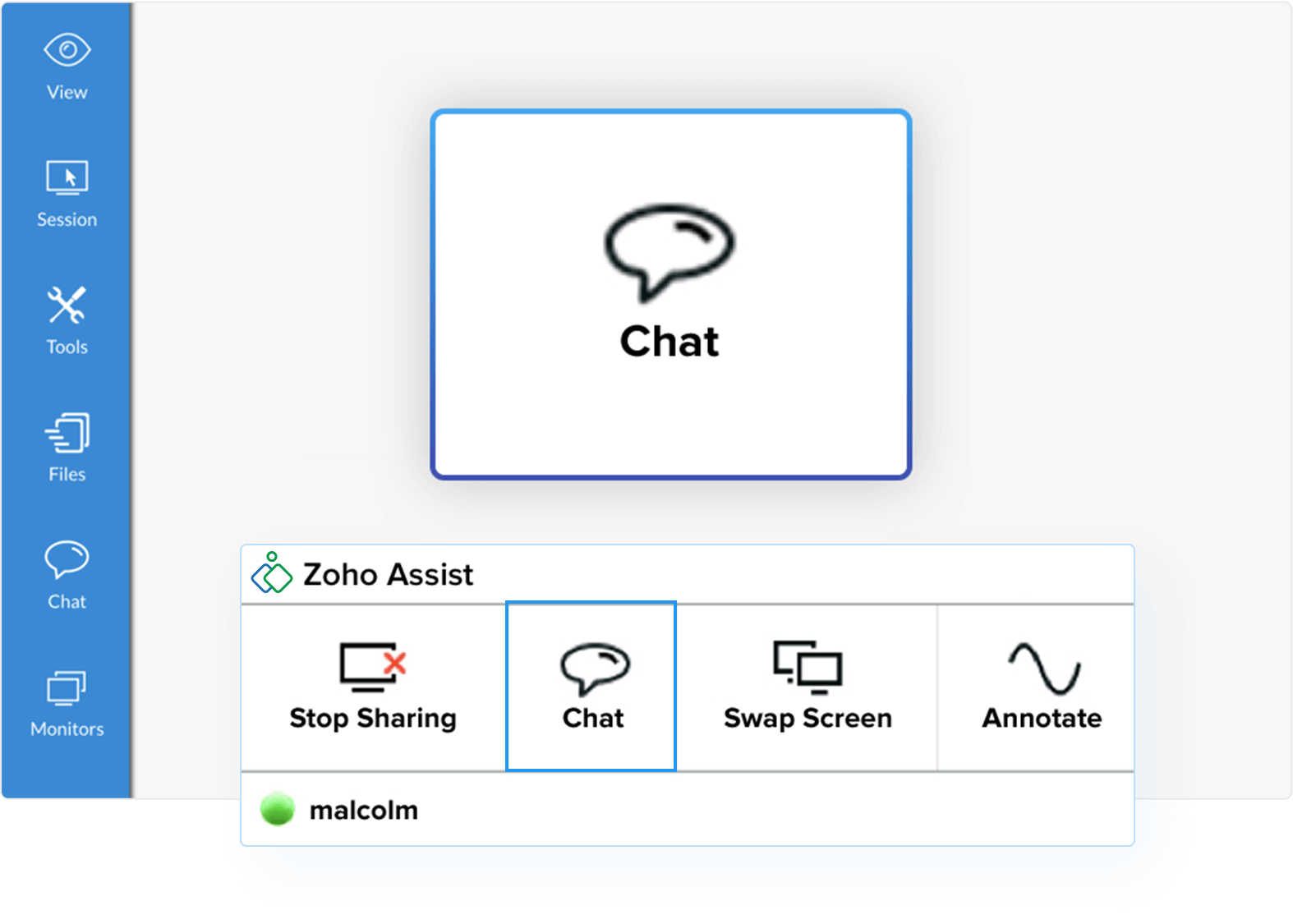Open the Files transfer icon
This screenshot has width=1293, height=924.
(67, 433)
